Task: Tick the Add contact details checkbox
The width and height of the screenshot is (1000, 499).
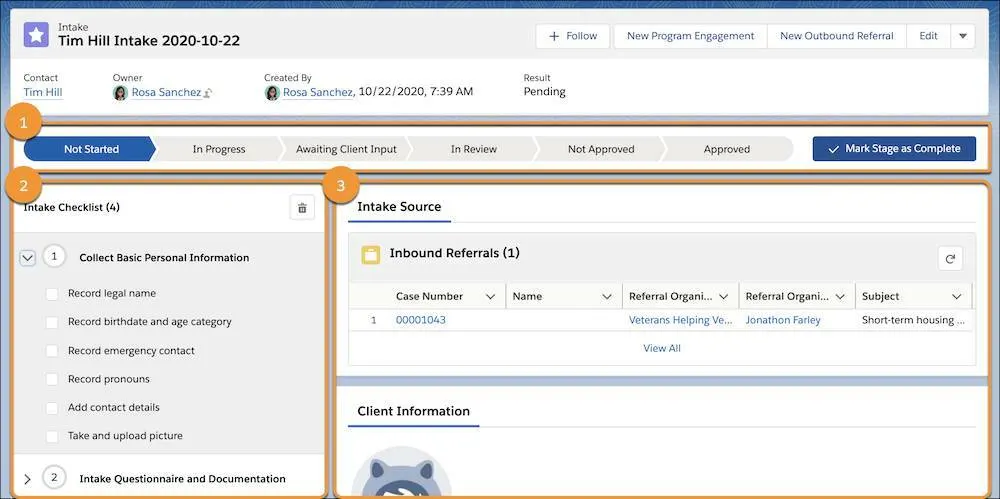Action: point(52,408)
